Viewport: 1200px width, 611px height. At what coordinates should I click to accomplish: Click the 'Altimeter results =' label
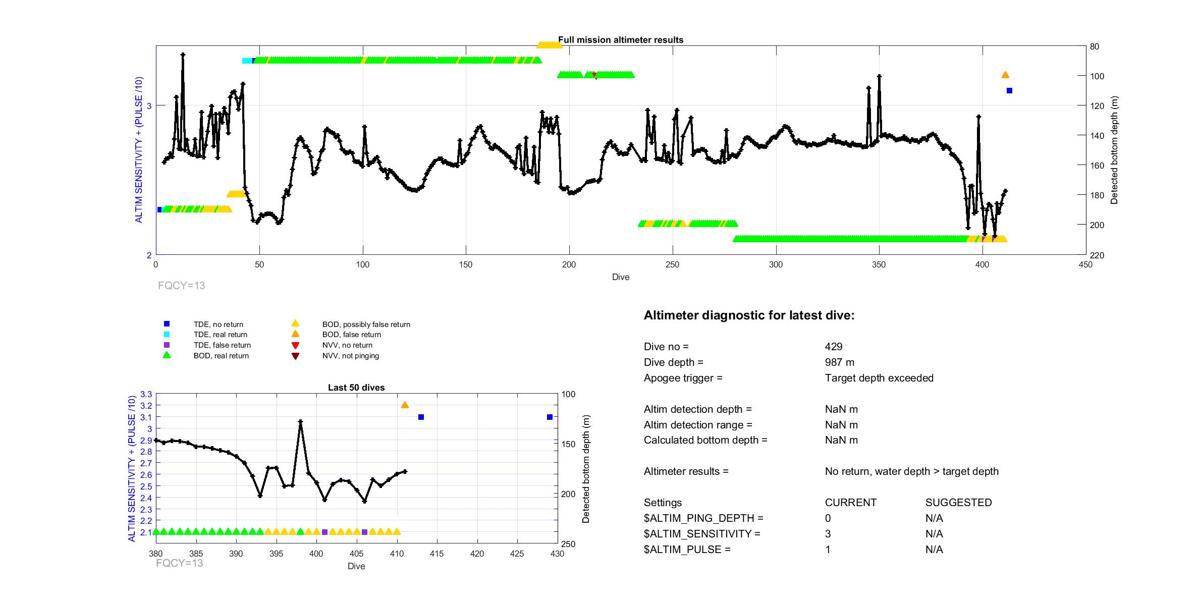pos(686,471)
